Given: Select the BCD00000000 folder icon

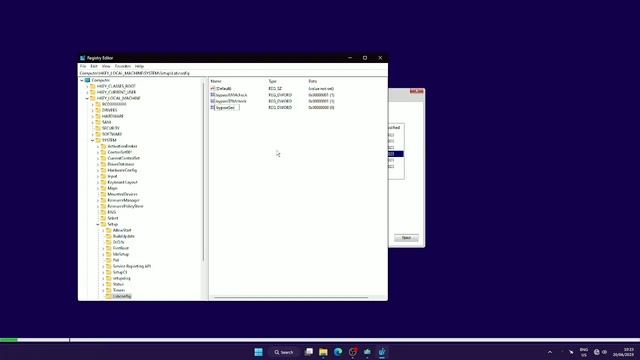Looking at the screenshot, I should [x=98, y=104].
